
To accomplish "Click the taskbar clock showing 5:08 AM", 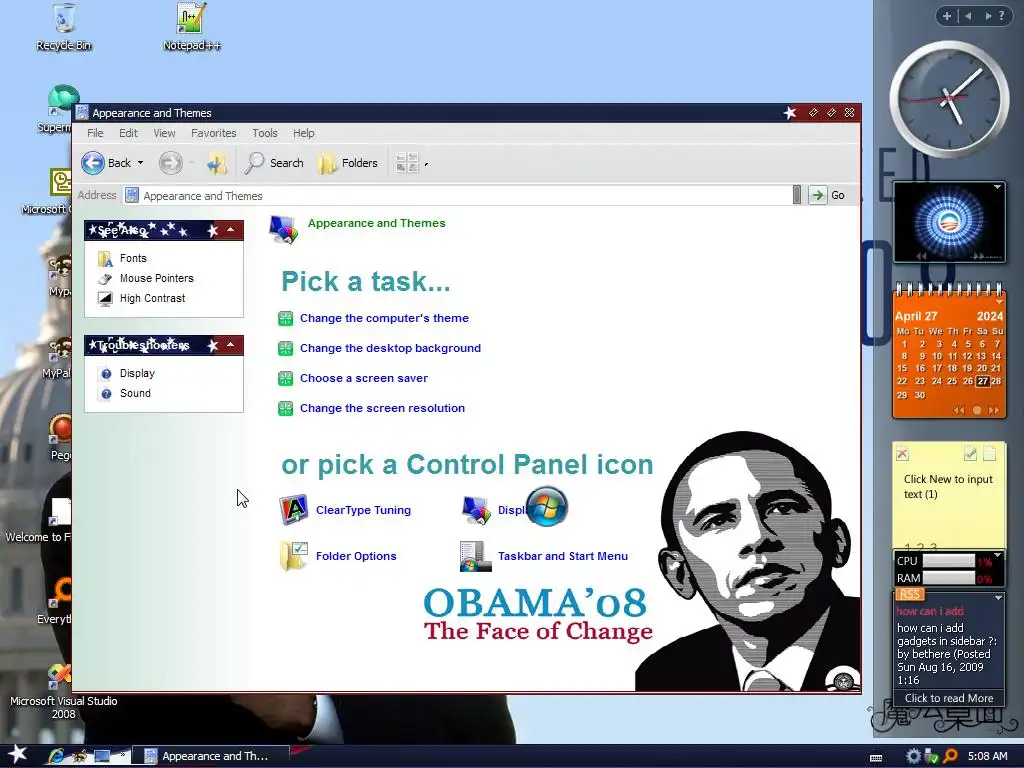I will [987, 756].
